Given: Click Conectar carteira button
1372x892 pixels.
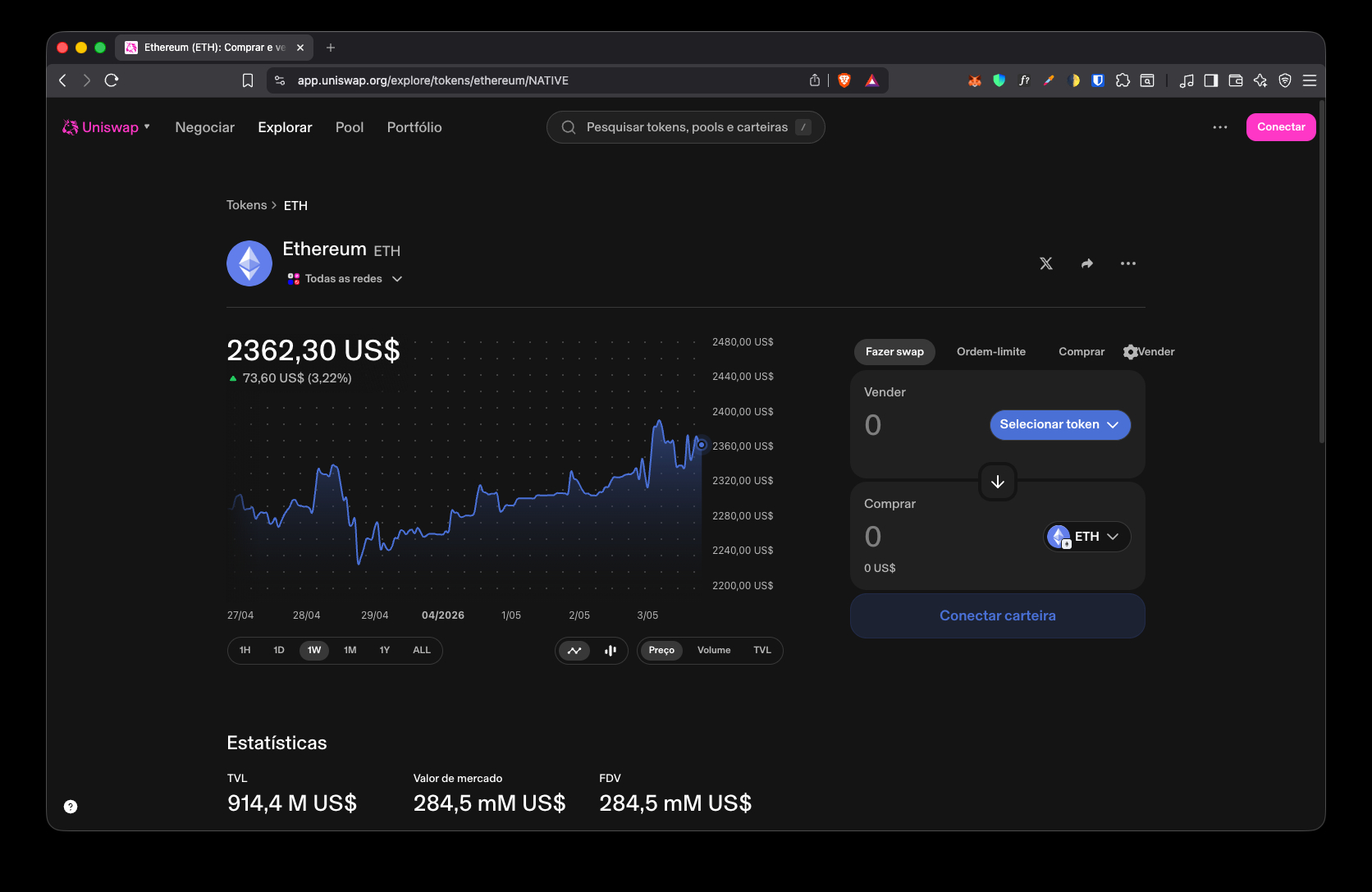Looking at the screenshot, I should tap(998, 615).
